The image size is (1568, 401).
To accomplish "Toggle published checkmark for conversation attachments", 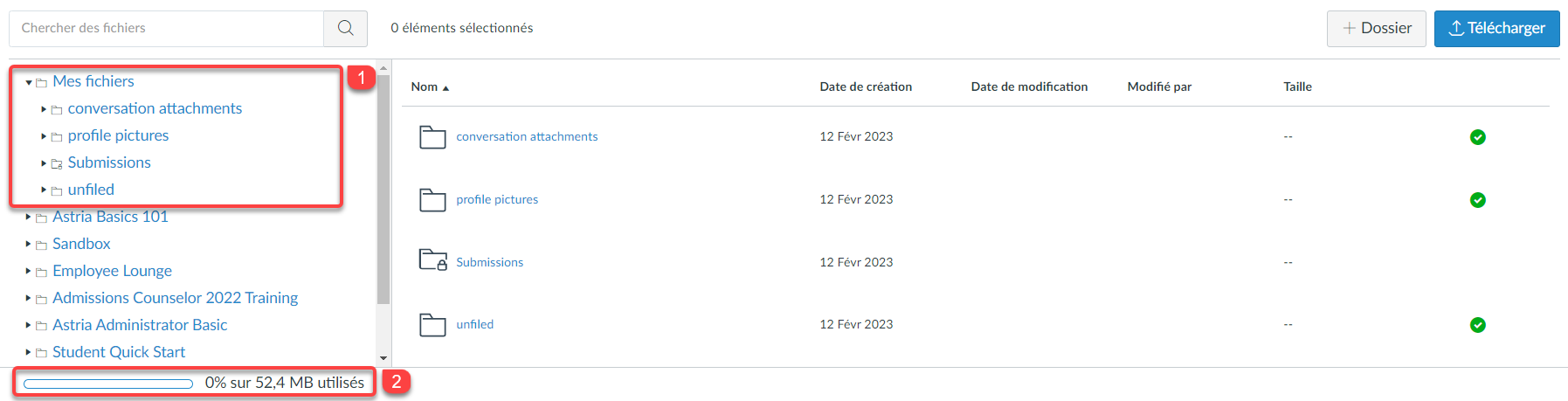I will (x=1478, y=137).
